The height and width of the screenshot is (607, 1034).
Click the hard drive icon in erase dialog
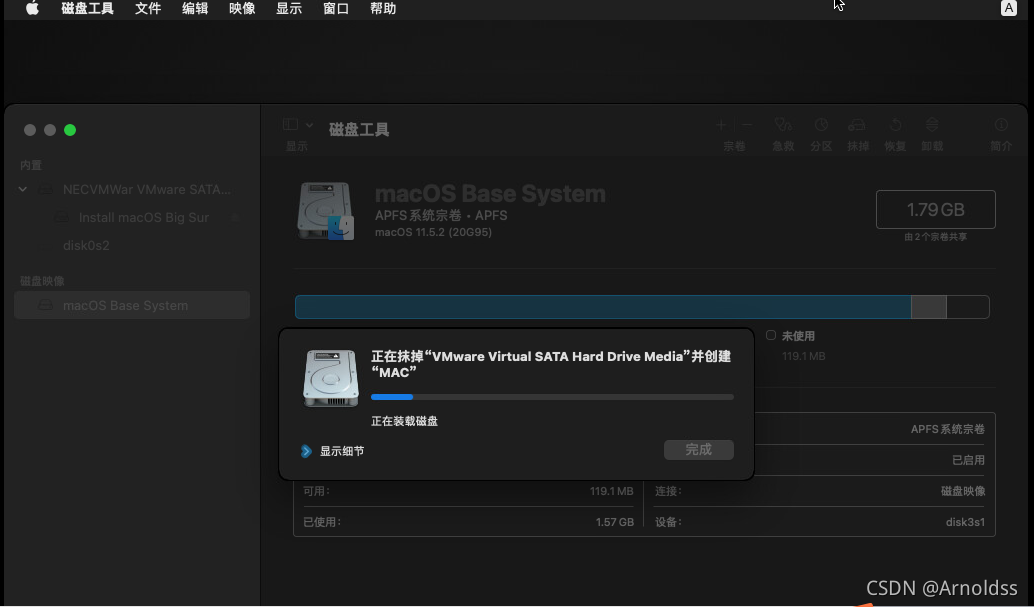coord(330,378)
